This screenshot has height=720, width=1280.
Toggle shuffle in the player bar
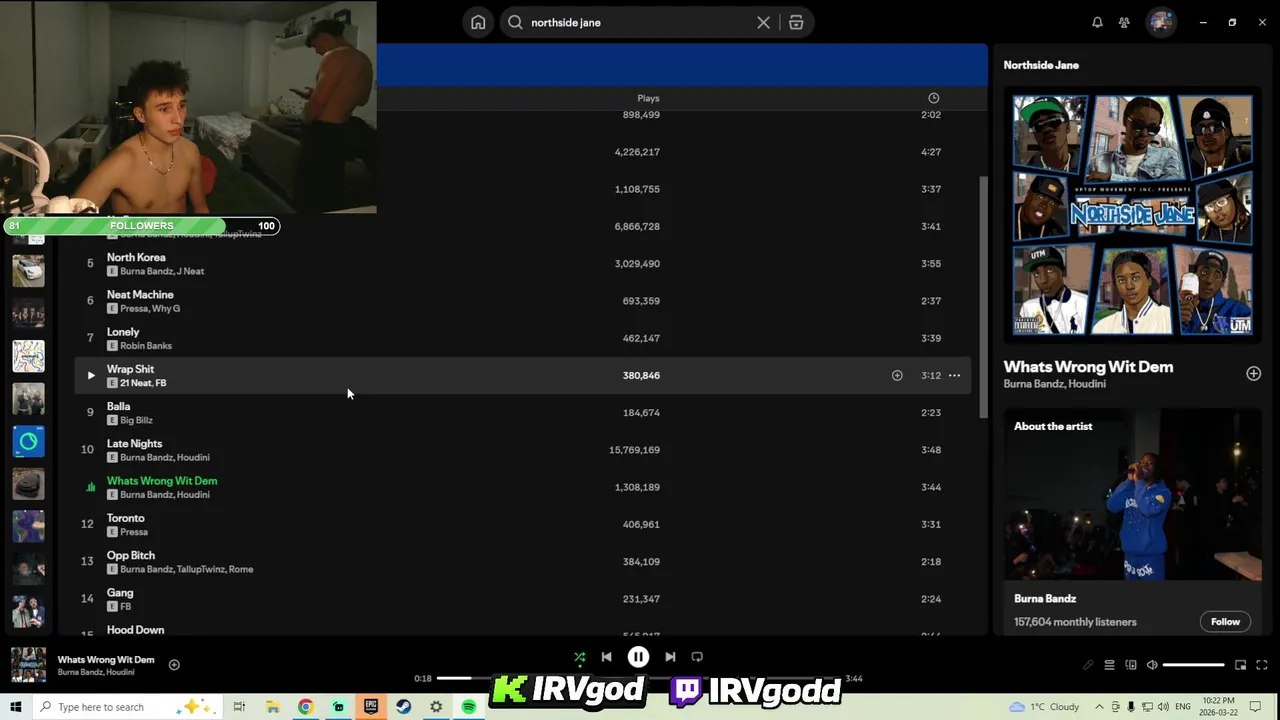click(x=579, y=657)
